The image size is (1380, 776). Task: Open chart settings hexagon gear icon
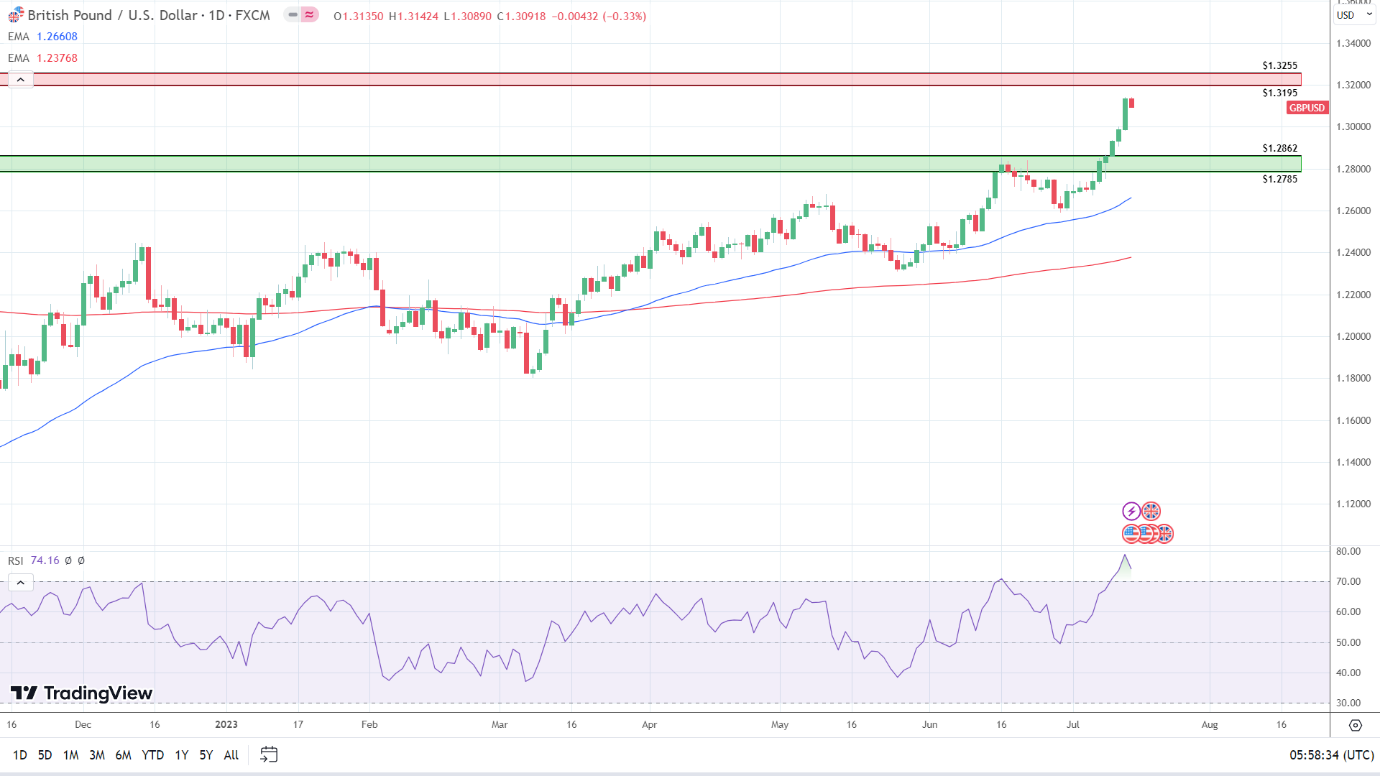click(x=1355, y=725)
